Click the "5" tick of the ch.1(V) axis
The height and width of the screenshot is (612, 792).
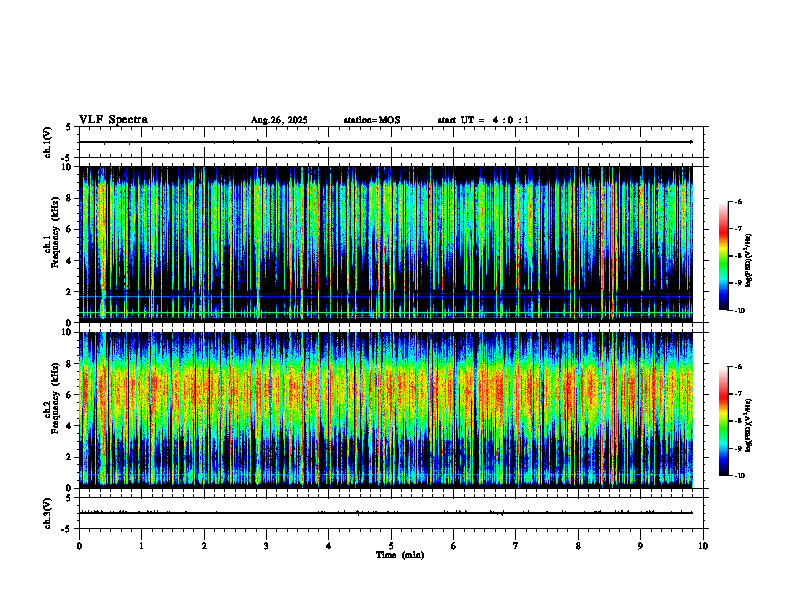point(68,127)
